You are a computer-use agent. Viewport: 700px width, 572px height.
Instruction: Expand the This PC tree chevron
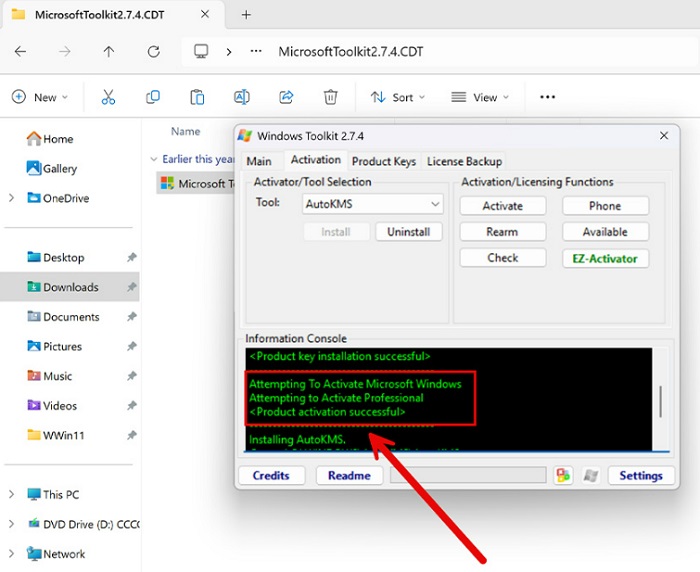tap(12, 494)
